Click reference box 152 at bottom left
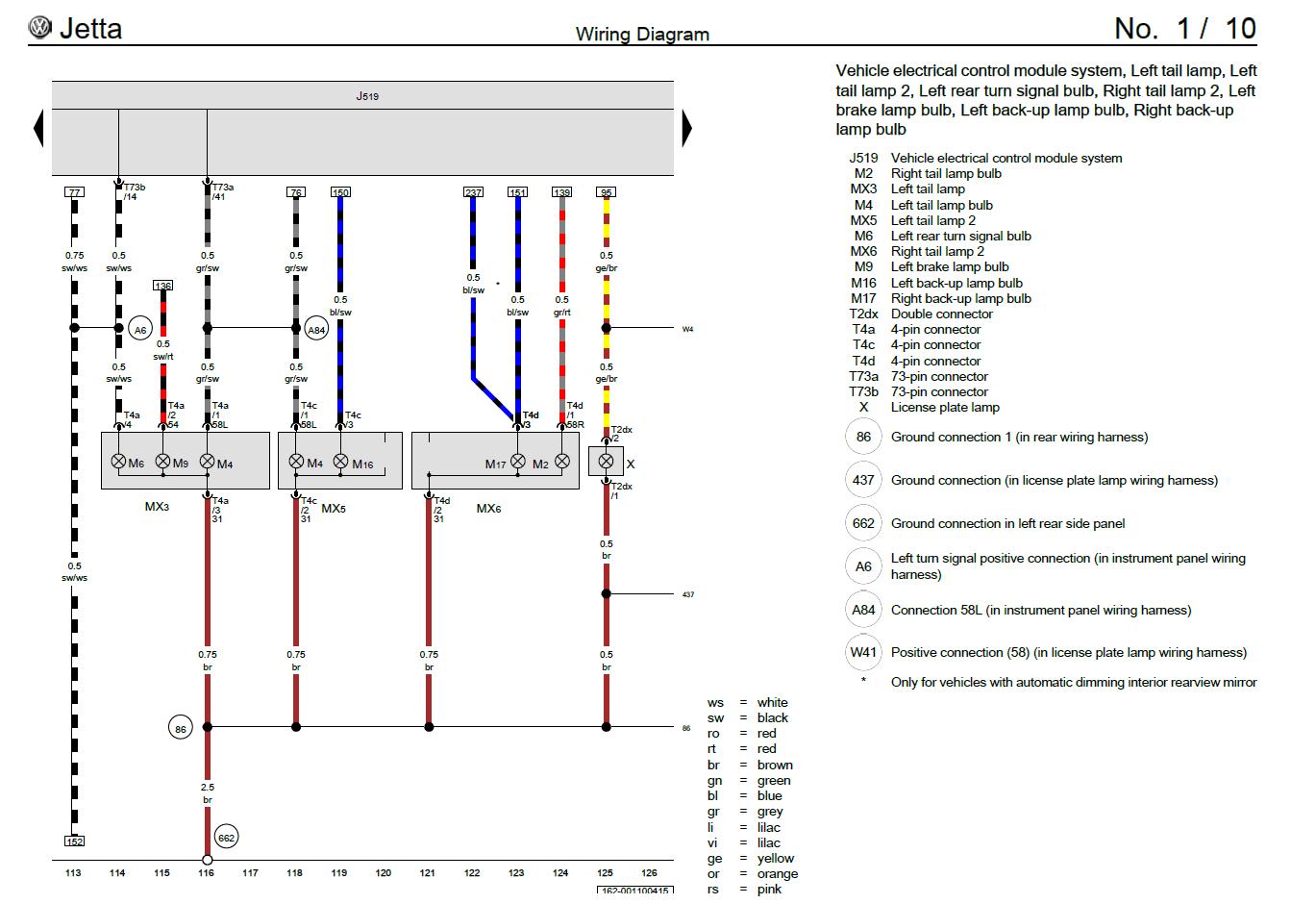Image resolution: width=1316 pixels, height=904 pixels. (x=74, y=841)
